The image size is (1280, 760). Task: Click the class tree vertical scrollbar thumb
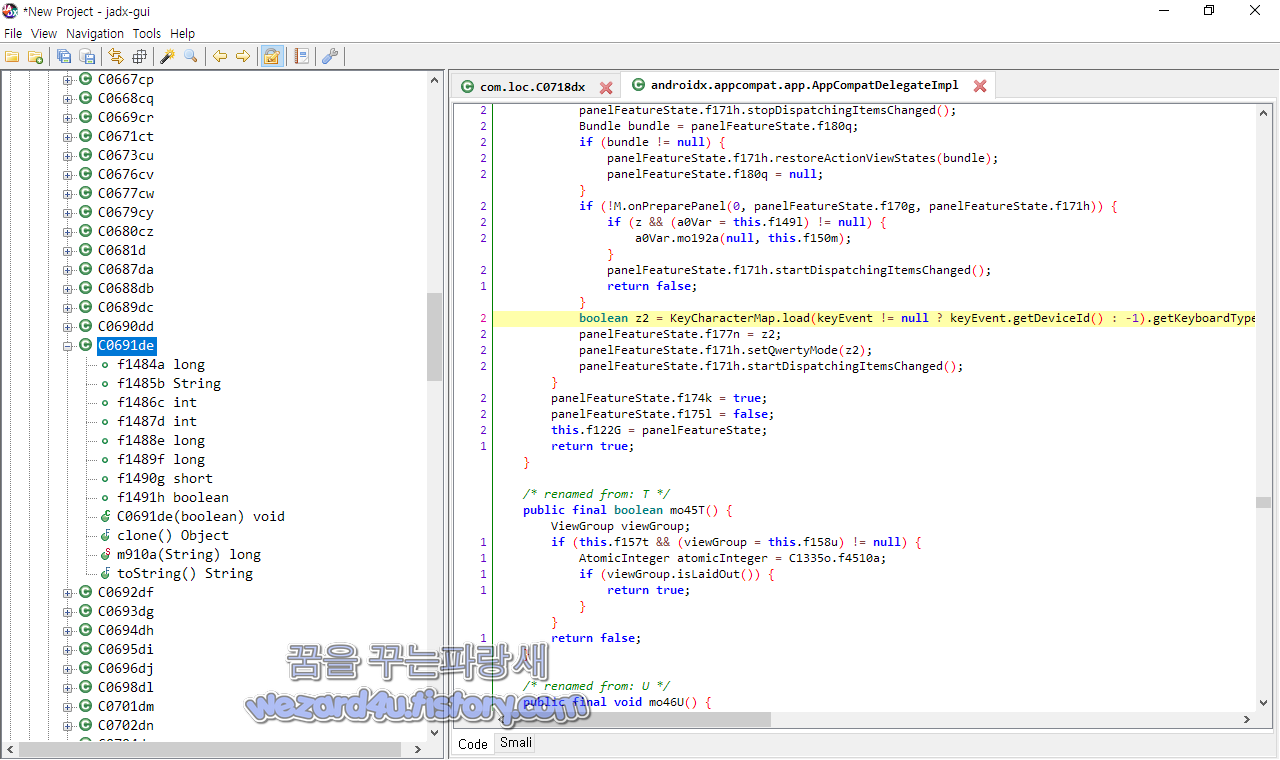pos(434,337)
